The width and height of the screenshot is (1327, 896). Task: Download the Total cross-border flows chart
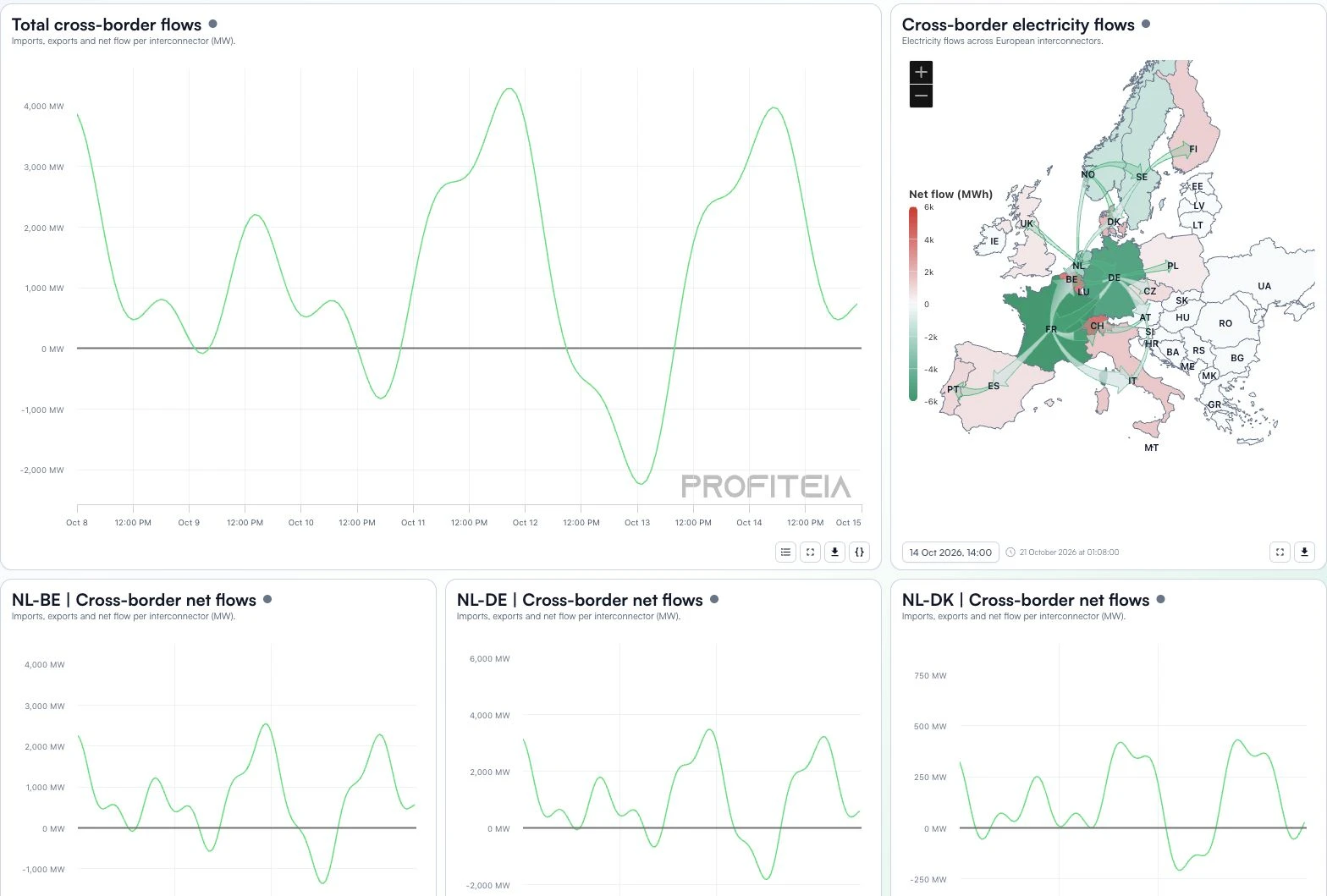coord(834,552)
